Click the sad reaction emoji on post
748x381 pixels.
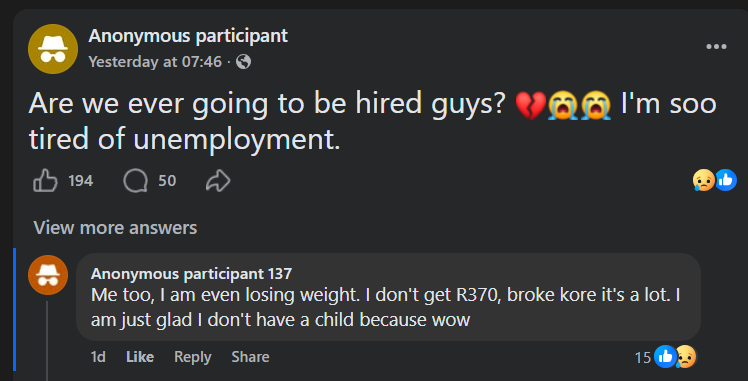pos(703,181)
